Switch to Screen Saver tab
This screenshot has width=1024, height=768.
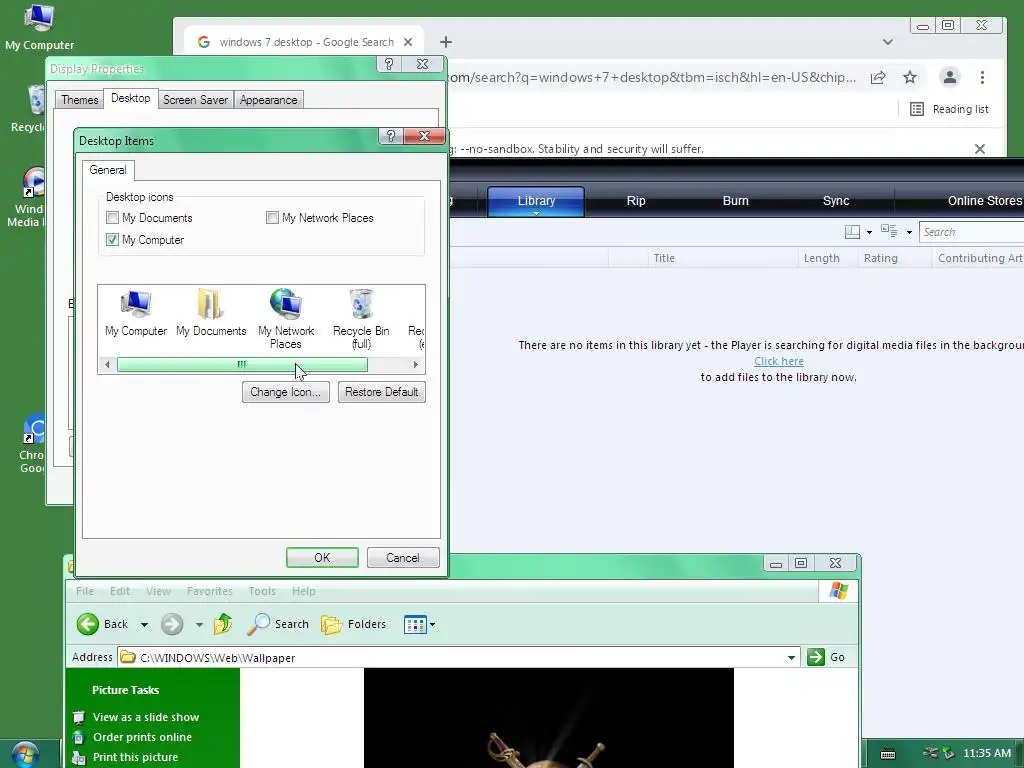[x=195, y=100]
